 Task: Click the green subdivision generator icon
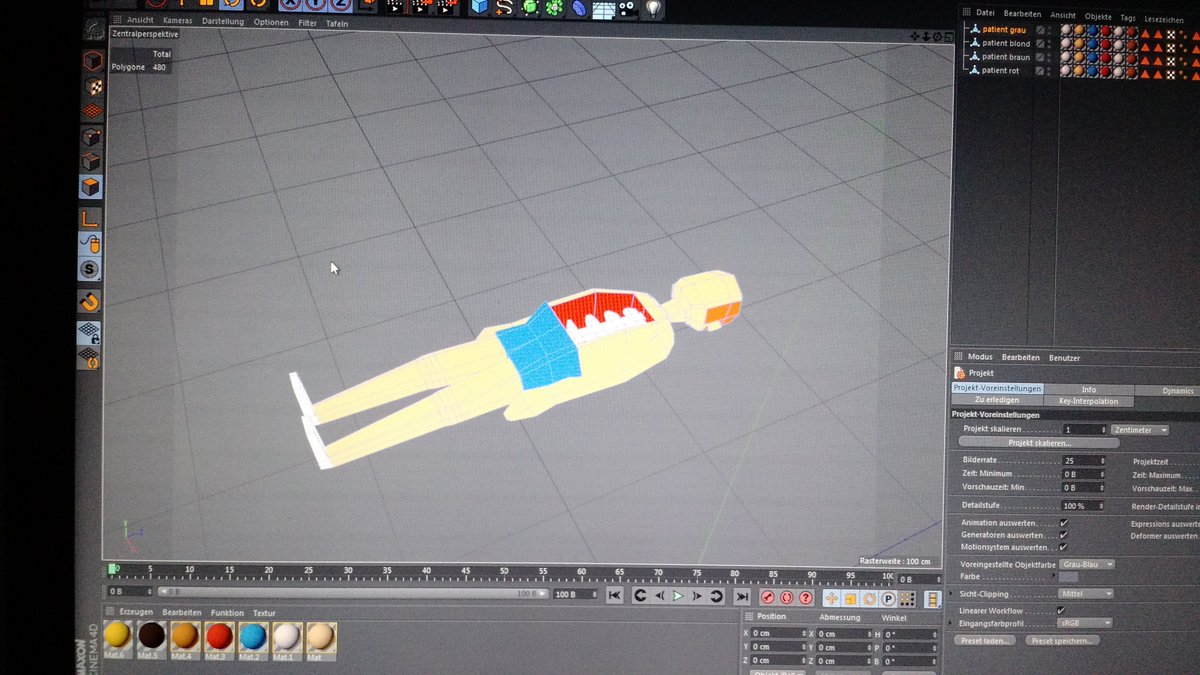coord(530,8)
